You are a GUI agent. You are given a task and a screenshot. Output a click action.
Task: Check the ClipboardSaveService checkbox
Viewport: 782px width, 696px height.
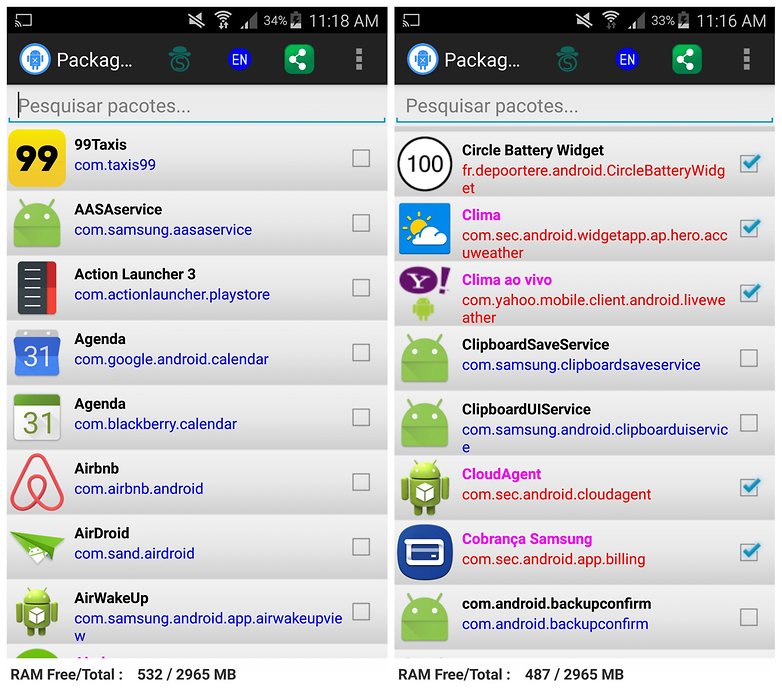(749, 358)
